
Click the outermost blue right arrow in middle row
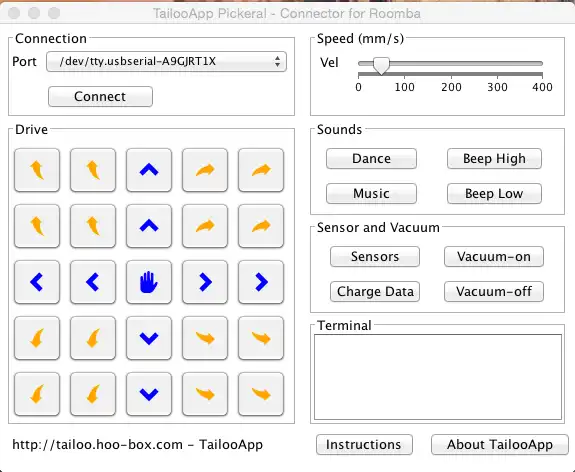(261, 282)
